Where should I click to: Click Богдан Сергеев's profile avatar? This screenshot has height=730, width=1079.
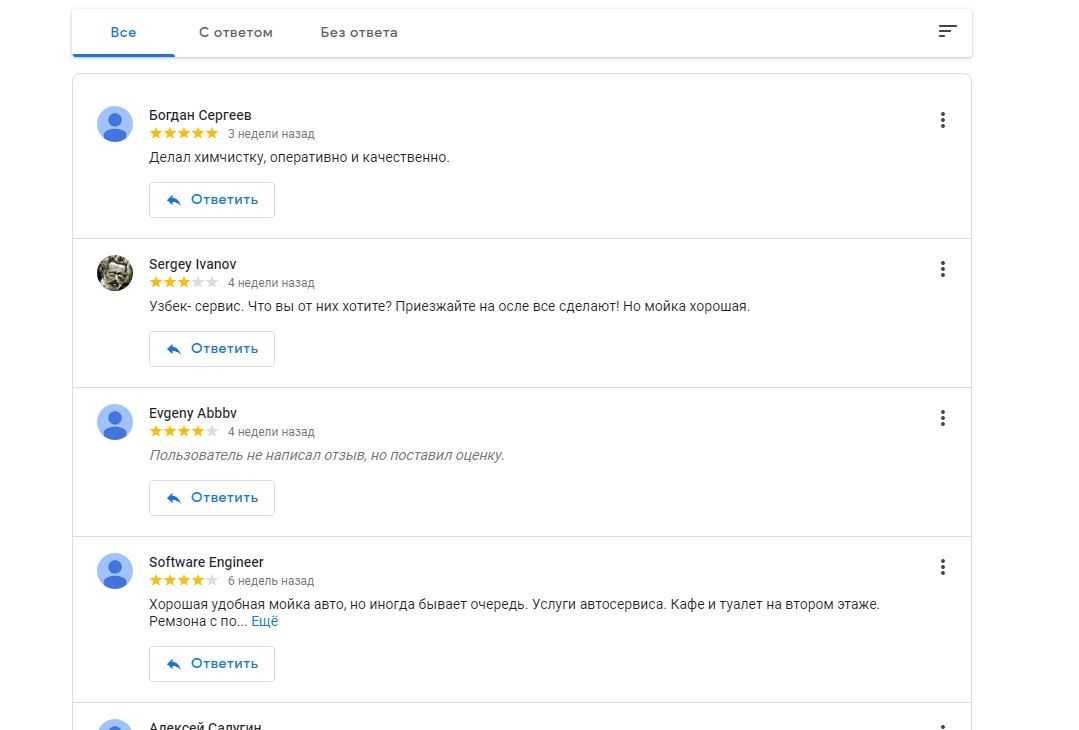click(115, 124)
